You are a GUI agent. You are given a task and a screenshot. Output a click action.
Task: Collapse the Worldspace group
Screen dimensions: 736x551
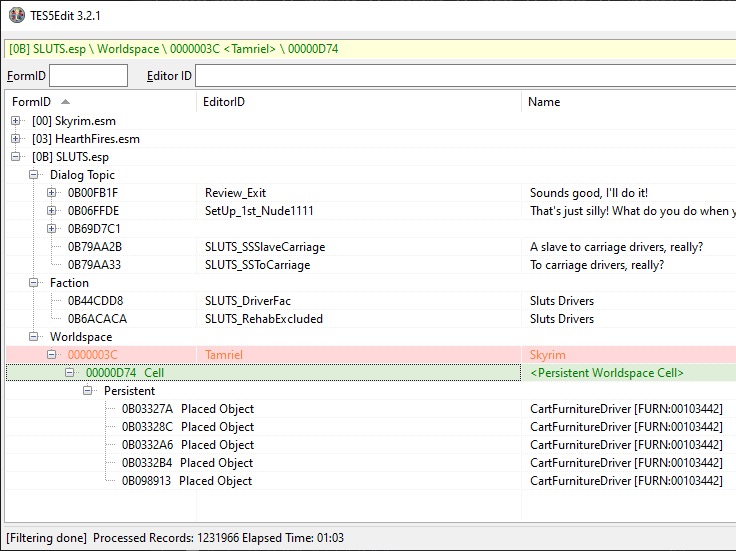(x=34, y=337)
